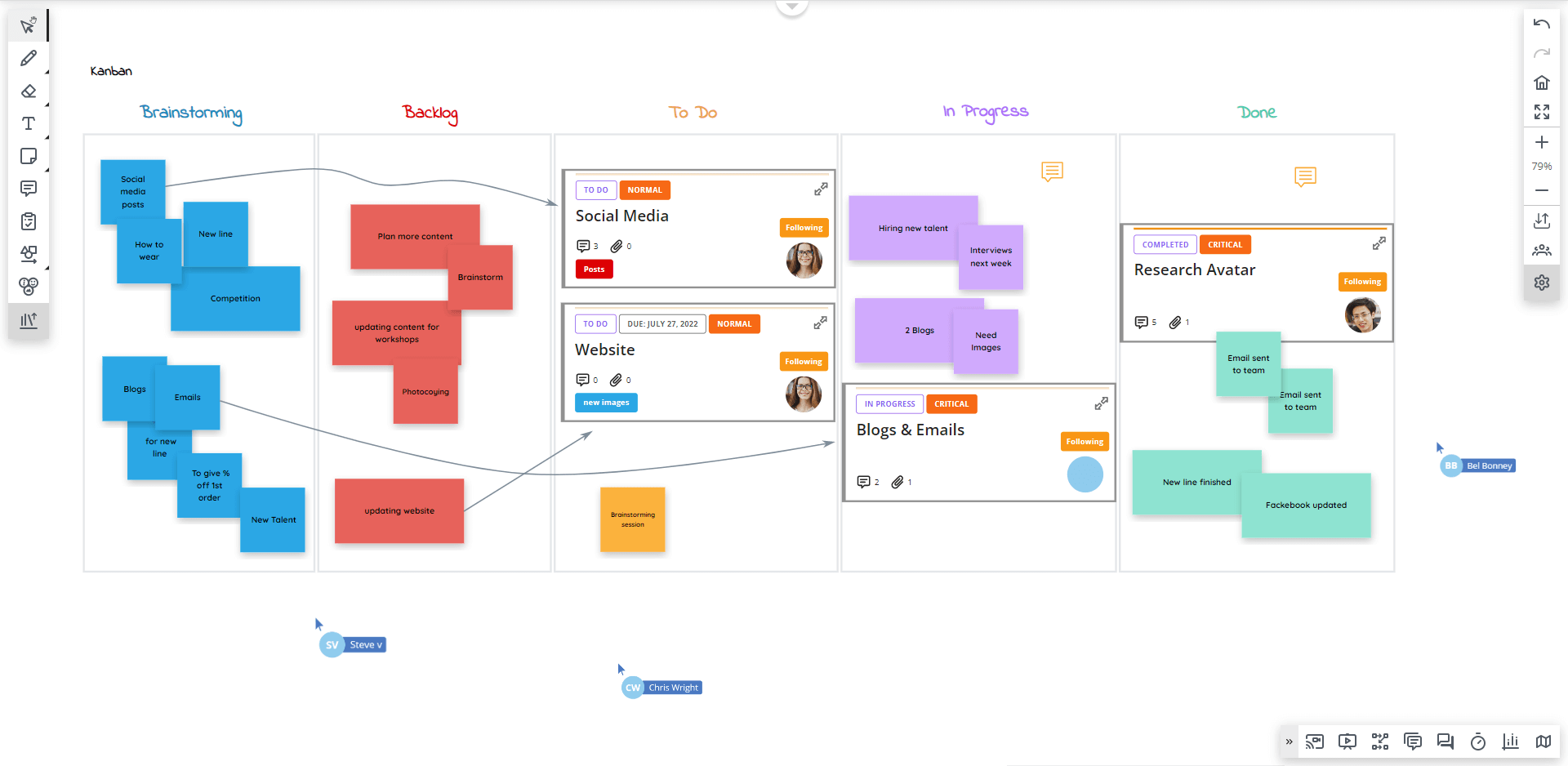Screen dimensions: 1568x766
Task: Click the Posts tag on Social Media
Action: pyautogui.click(x=594, y=269)
